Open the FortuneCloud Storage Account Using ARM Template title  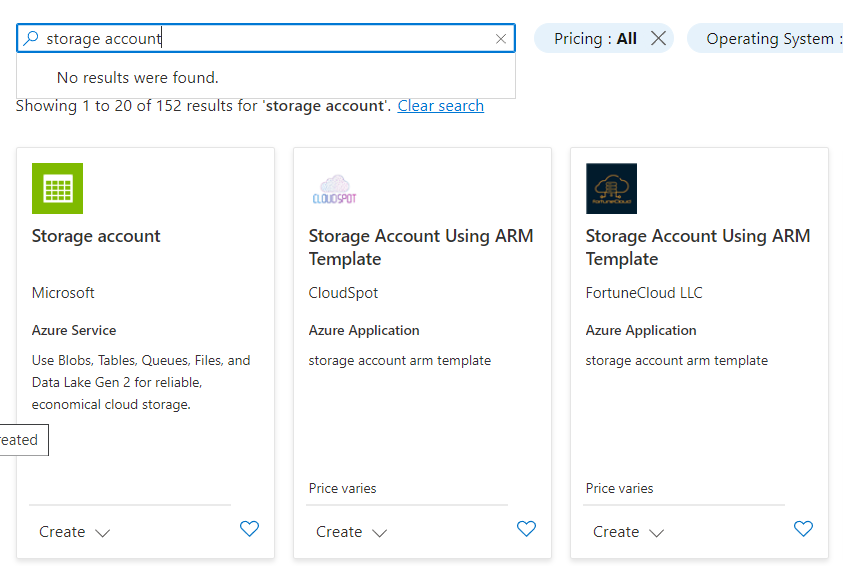(698, 247)
